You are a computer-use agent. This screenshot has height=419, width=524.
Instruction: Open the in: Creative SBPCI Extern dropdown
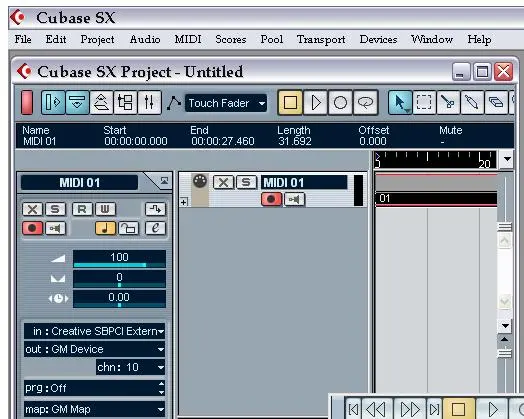click(95, 331)
